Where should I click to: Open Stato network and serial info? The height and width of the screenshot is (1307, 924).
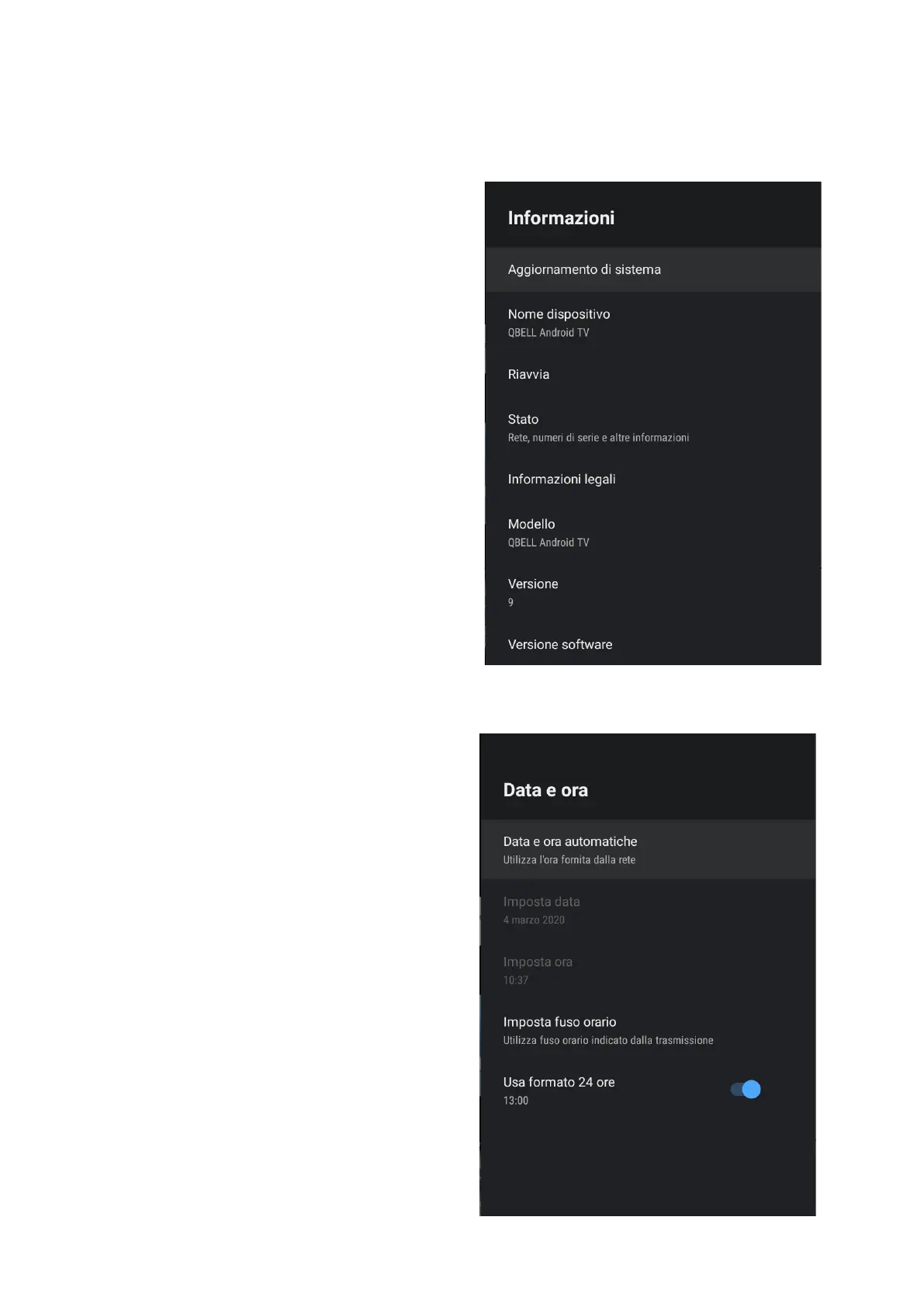pyautogui.click(x=652, y=428)
